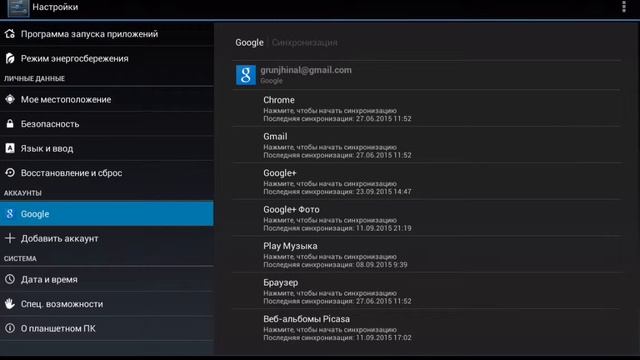Click the Синхронизация breadcrumb label
The width and height of the screenshot is (640, 360).
[x=304, y=42]
